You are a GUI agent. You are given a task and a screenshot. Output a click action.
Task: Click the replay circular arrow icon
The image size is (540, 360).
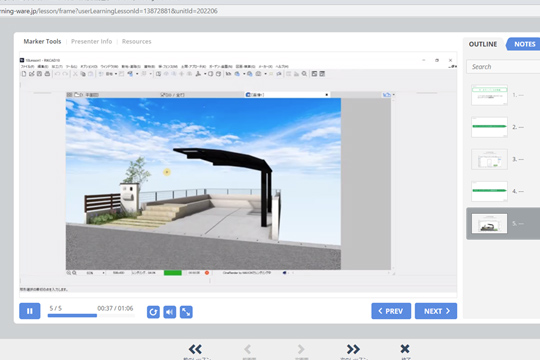[x=153, y=312]
